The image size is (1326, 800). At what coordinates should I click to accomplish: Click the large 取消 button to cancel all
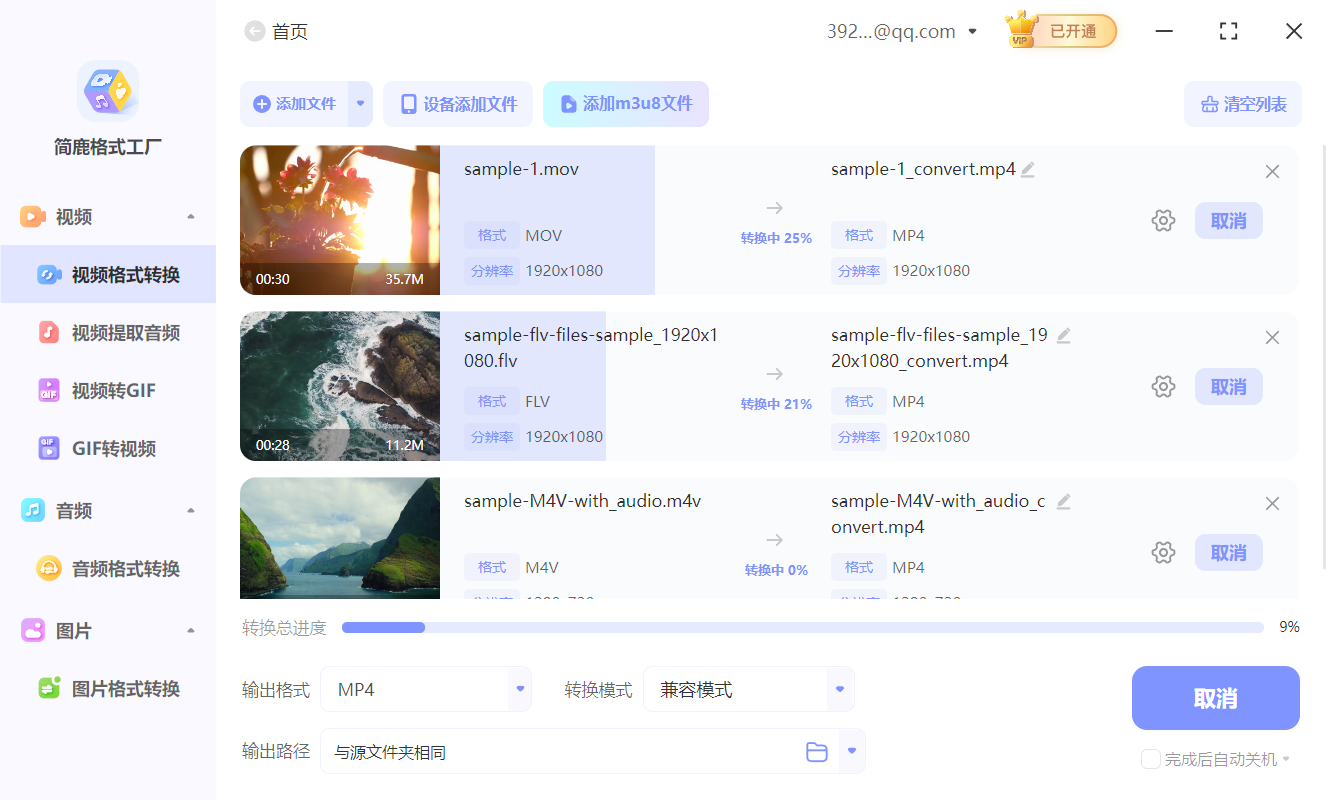click(x=1215, y=698)
